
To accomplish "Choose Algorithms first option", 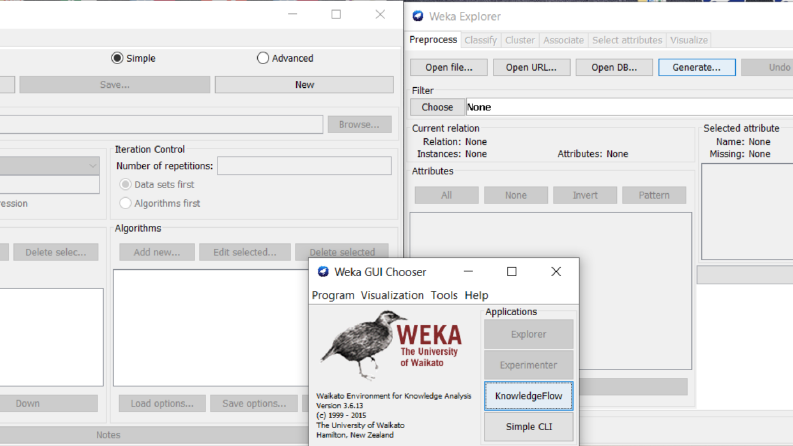I will coord(125,203).
